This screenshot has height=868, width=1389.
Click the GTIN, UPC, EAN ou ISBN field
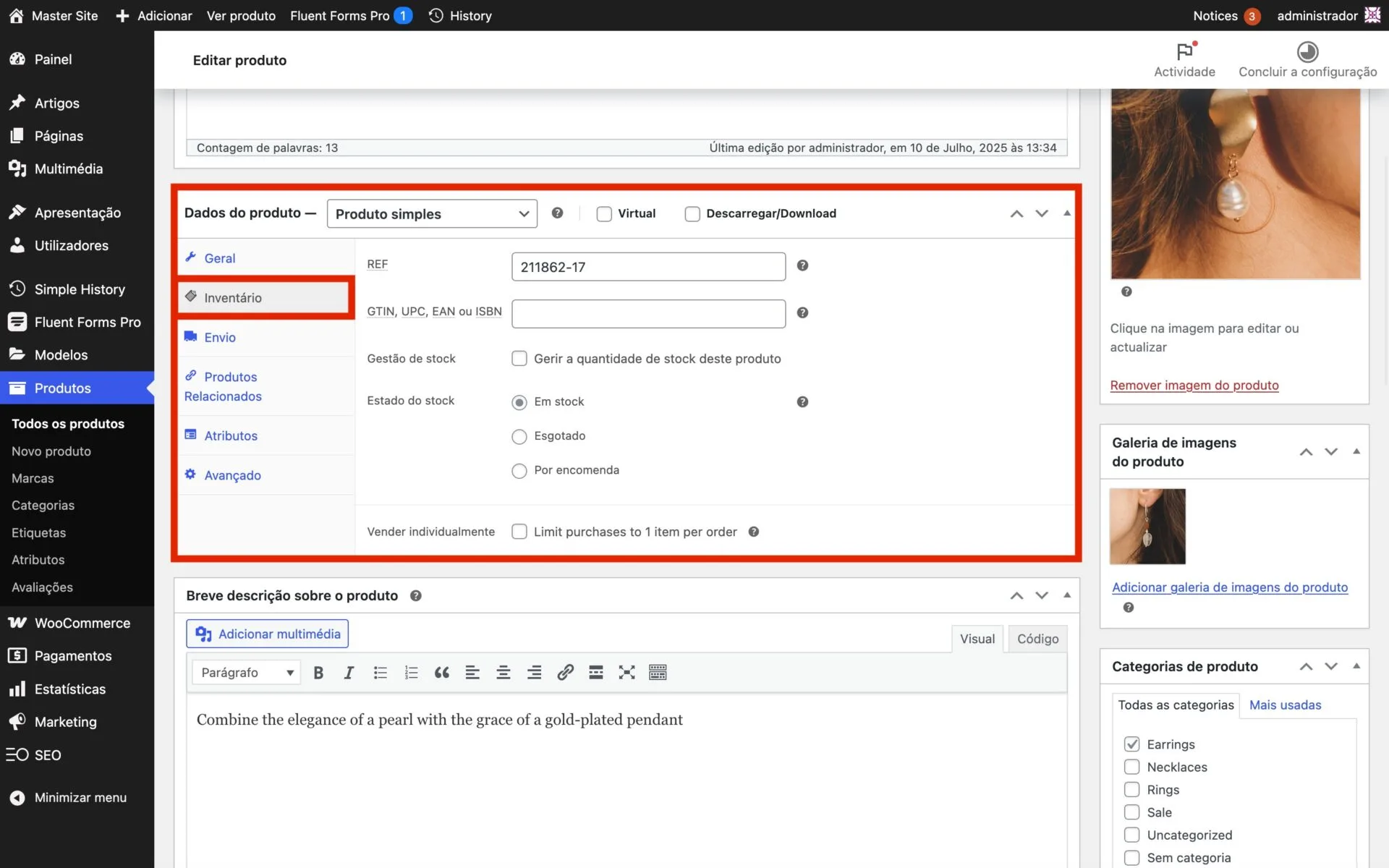coord(648,314)
